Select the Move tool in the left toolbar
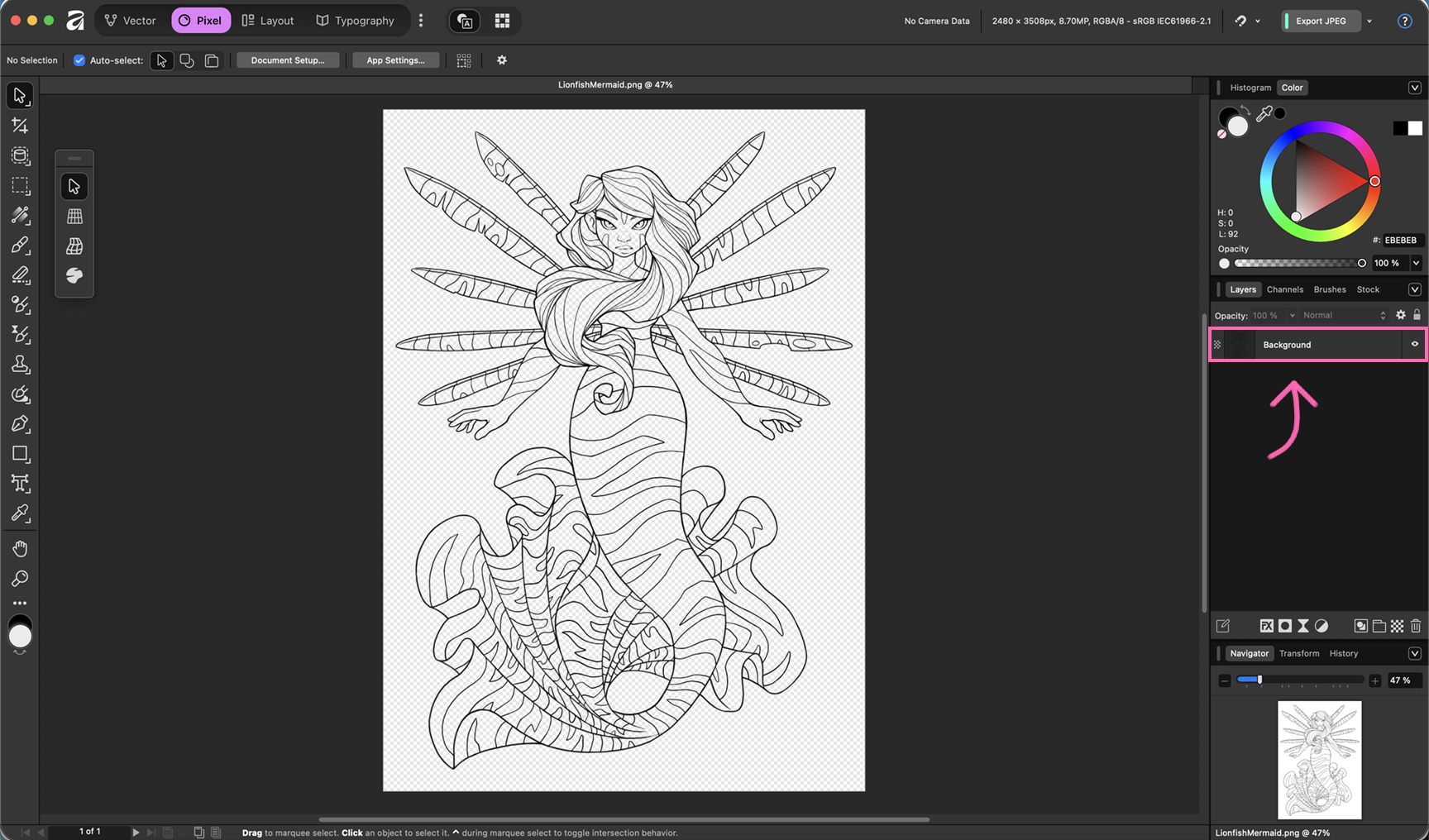The width and height of the screenshot is (1429, 840). pyautogui.click(x=20, y=96)
